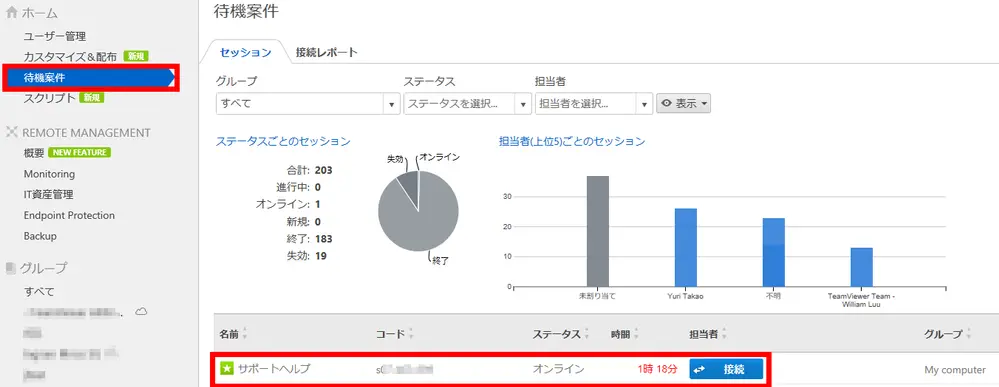The height and width of the screenshot is (387, 999).
Task: Click the My computer group cell
Action: 955,370
